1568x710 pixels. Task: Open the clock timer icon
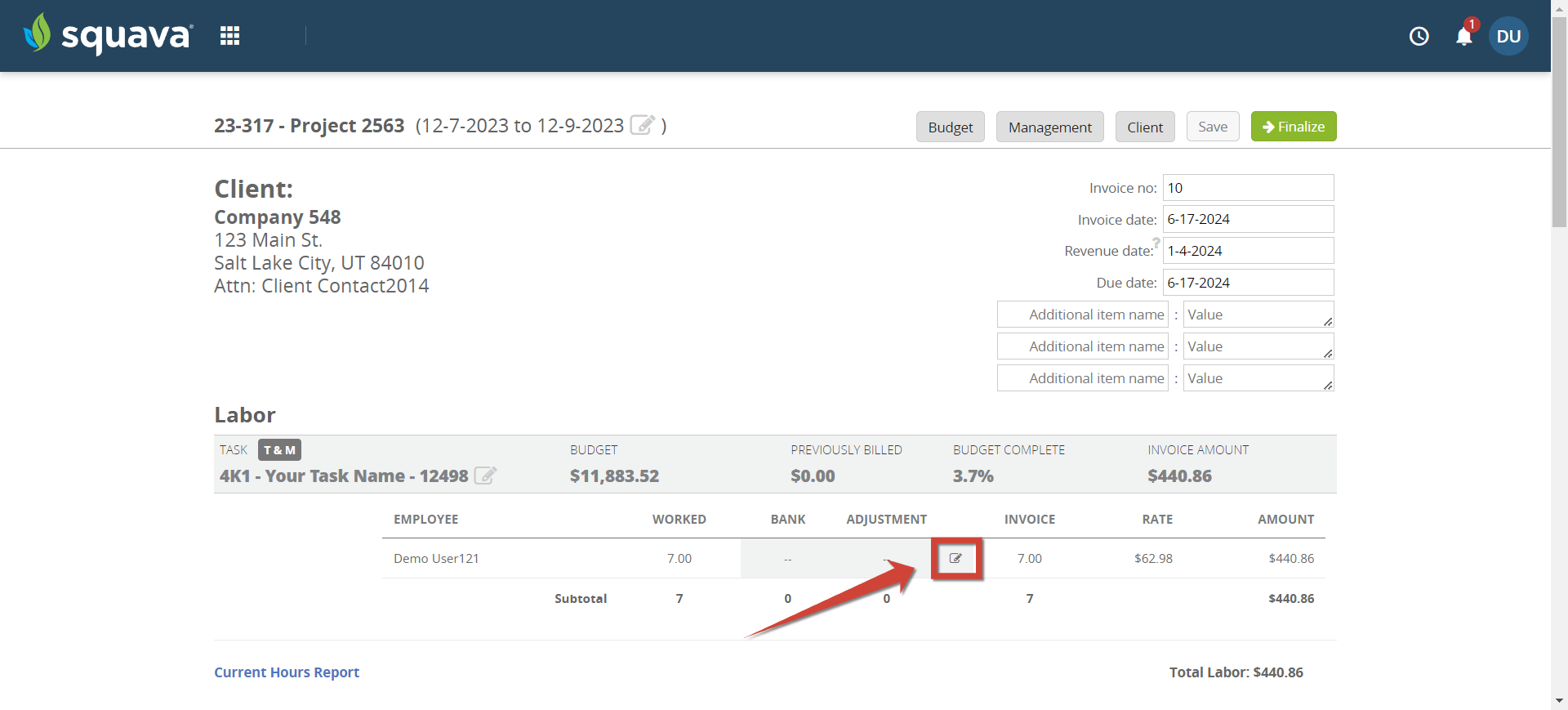point(1419,36)
